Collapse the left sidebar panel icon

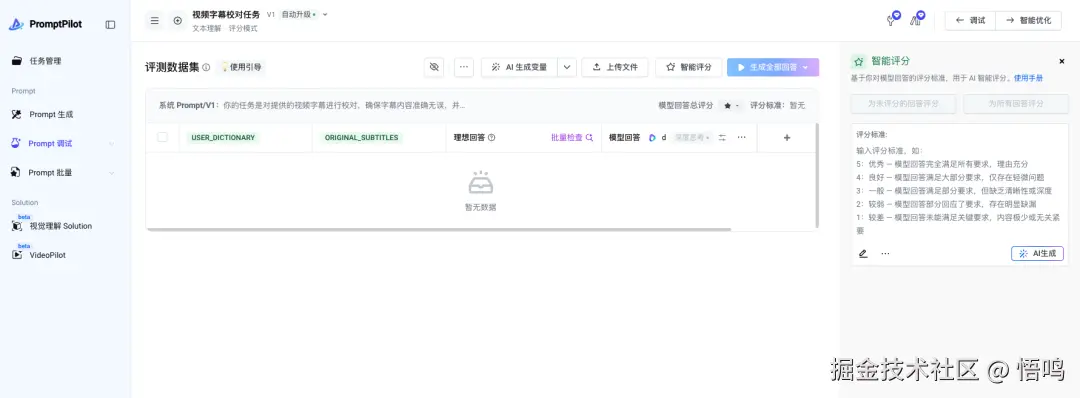110,24
